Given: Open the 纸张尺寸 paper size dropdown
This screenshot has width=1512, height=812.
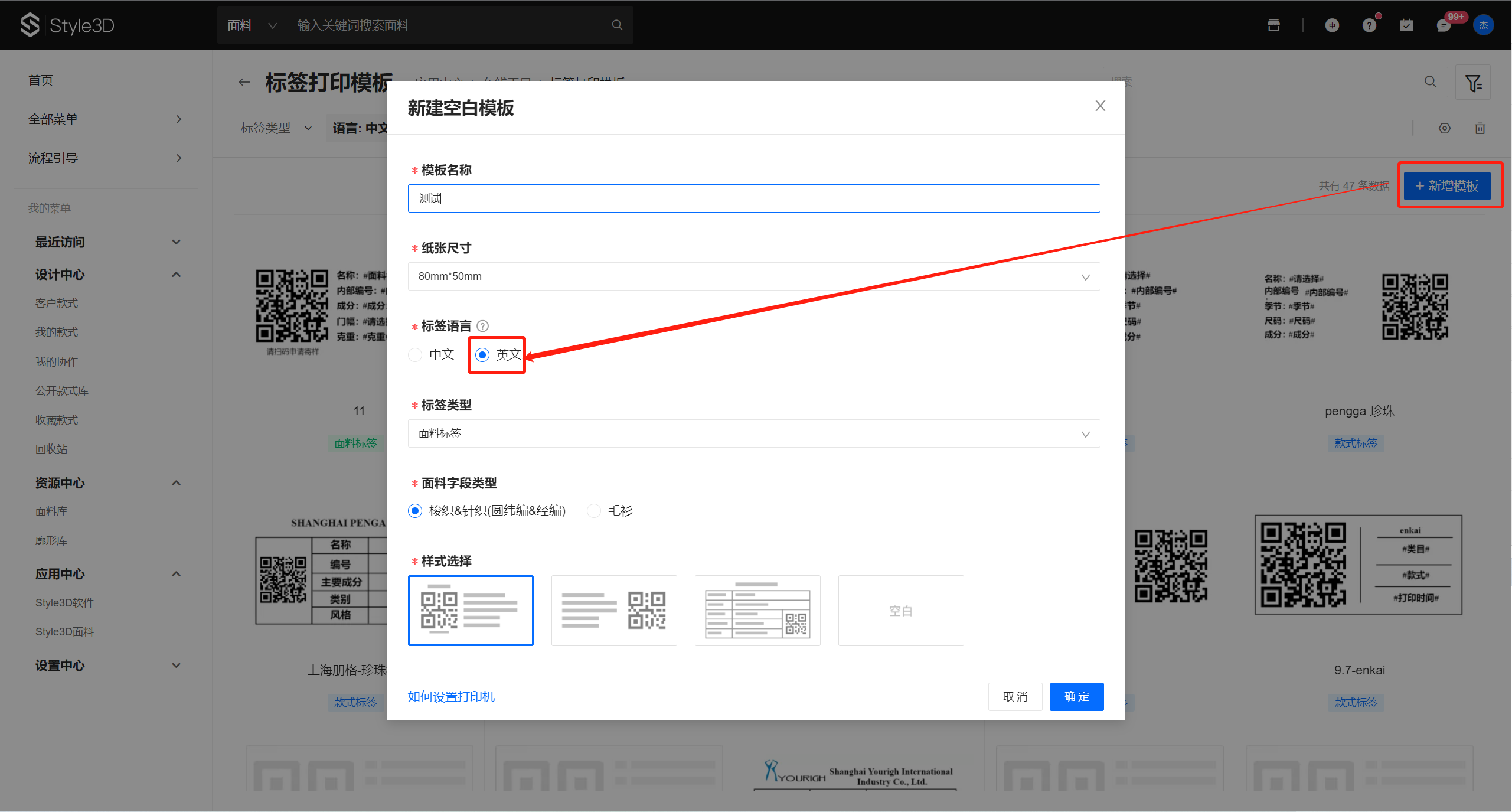Looking at the screenshot, I should coord(753,276).
